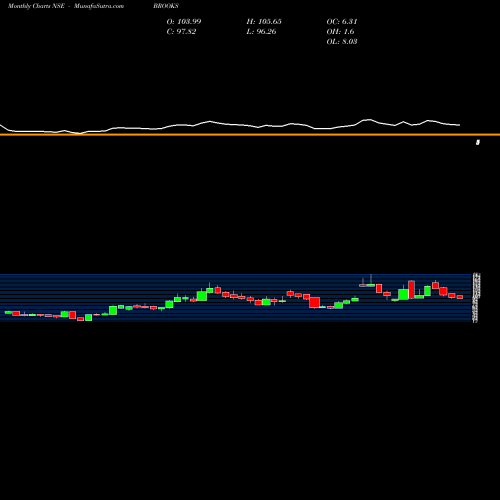Click the open price 'O: 103.99'
The height and width of the screenshot is (500, 500).
[x=184, y=22]
